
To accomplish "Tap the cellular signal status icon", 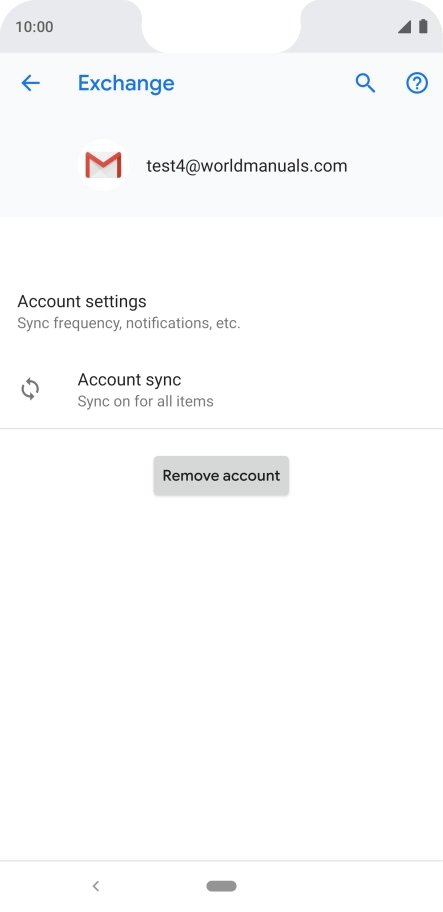I will coord(405,27).
